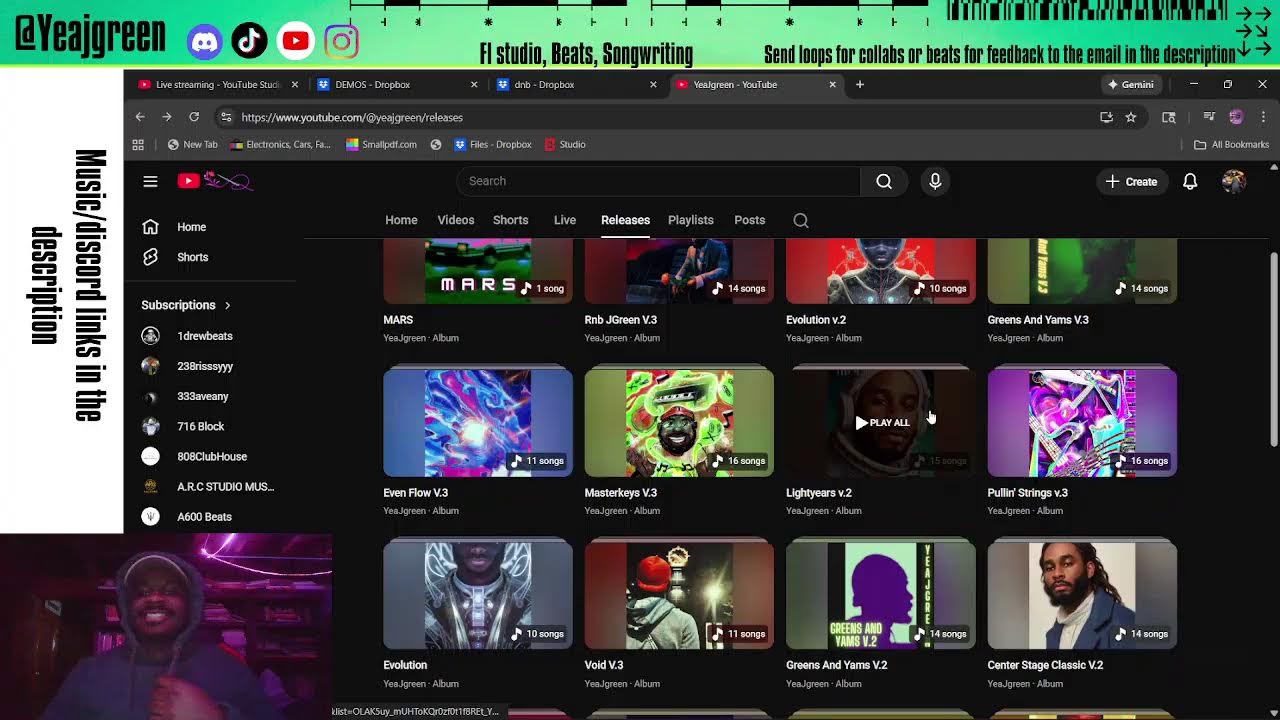Go back with the browser back arrow

[140, 117]
